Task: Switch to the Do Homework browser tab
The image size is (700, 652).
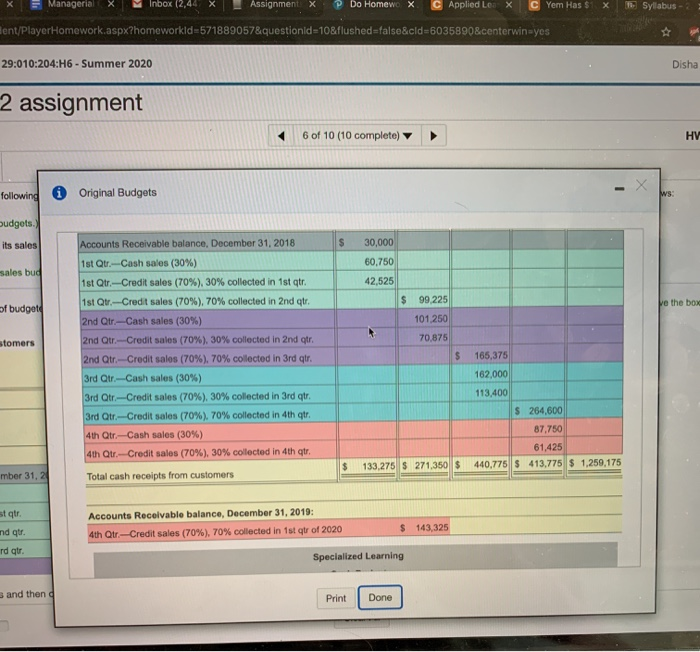Action: coord(374,4)
